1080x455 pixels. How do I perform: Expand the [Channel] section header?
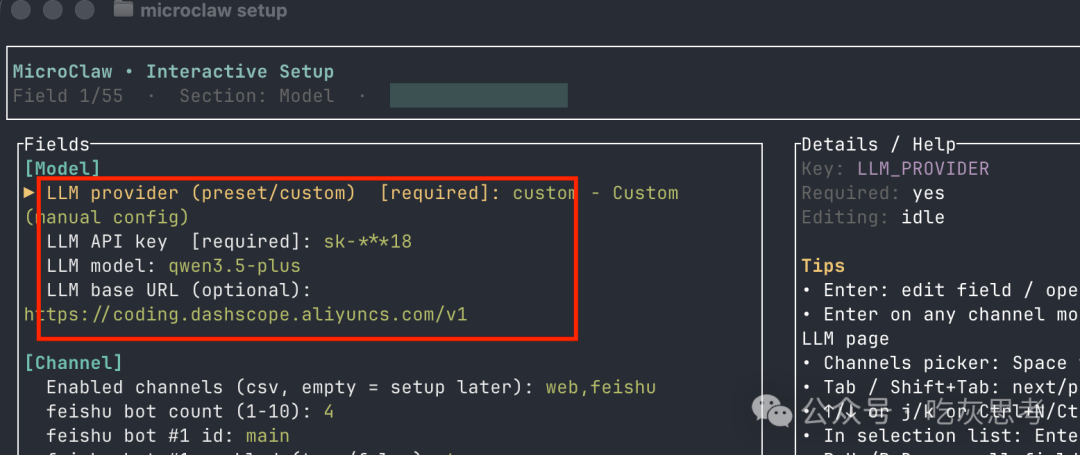[72, 362]
